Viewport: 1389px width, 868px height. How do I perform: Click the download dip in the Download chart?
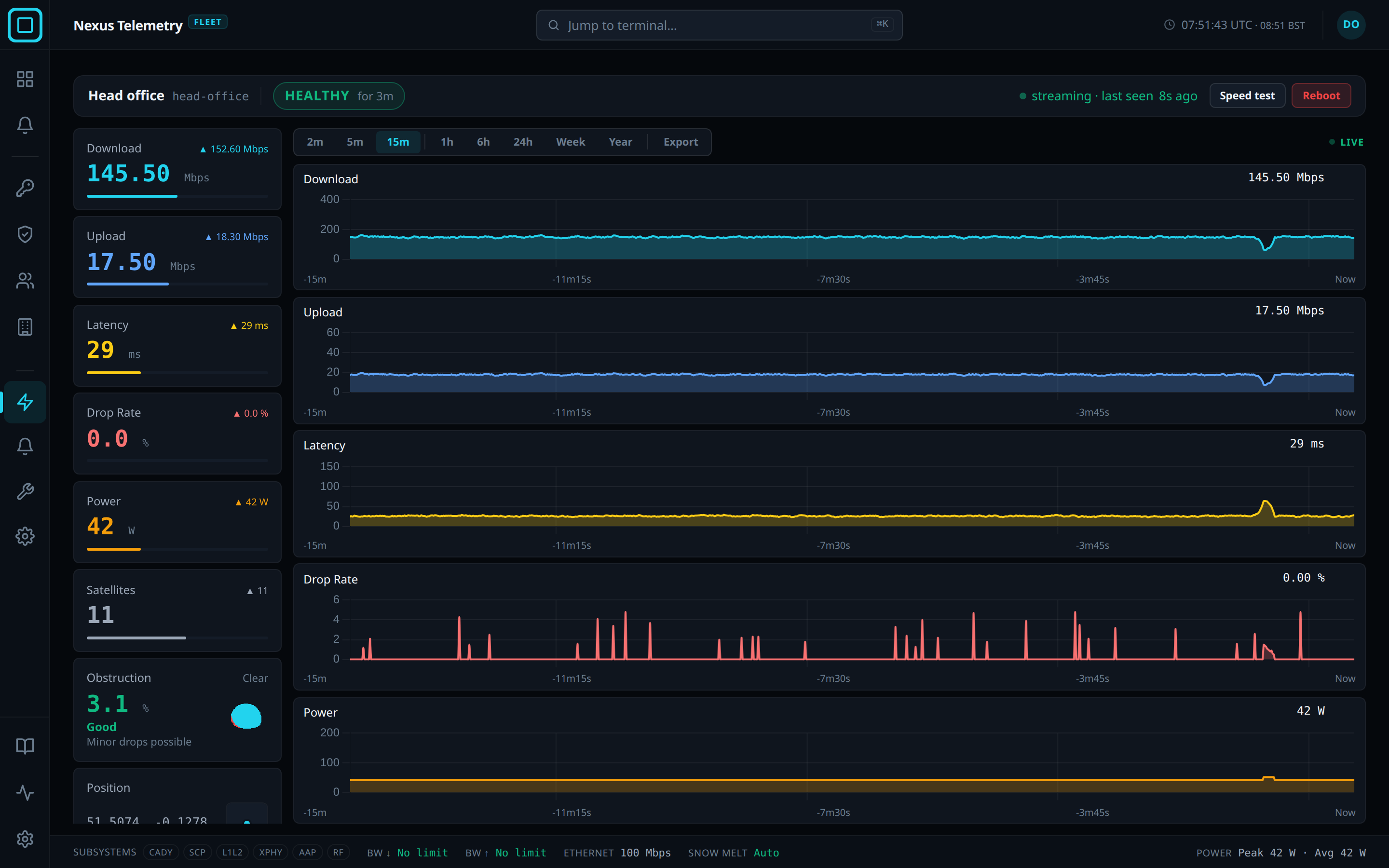1266,244
